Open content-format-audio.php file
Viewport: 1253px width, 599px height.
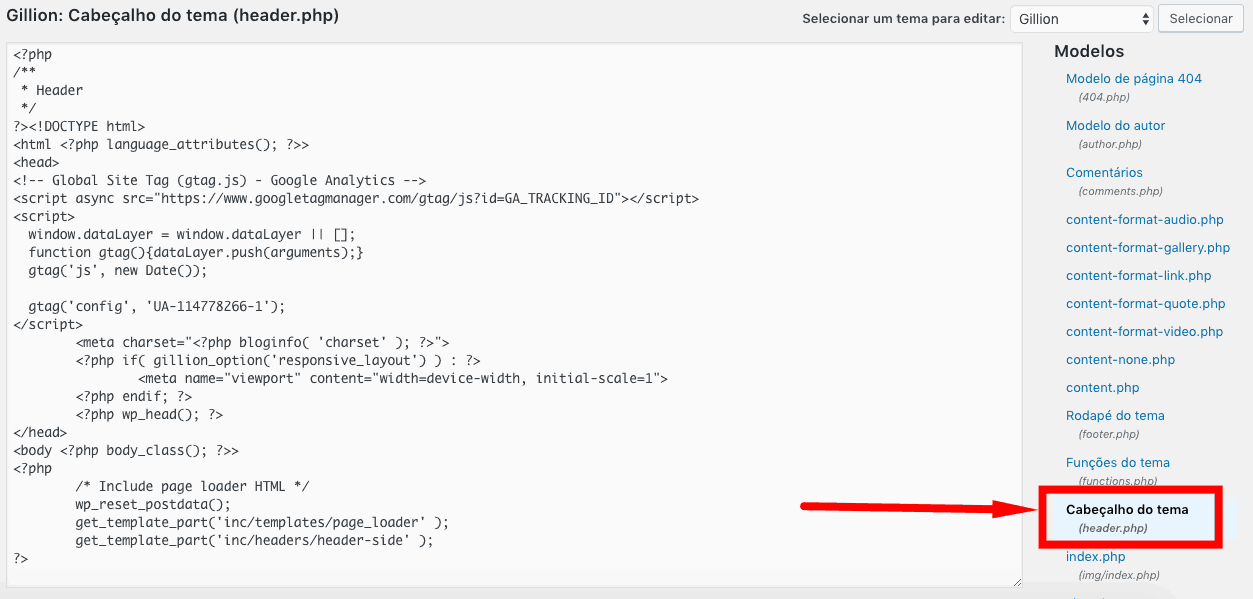[1144, 219]
